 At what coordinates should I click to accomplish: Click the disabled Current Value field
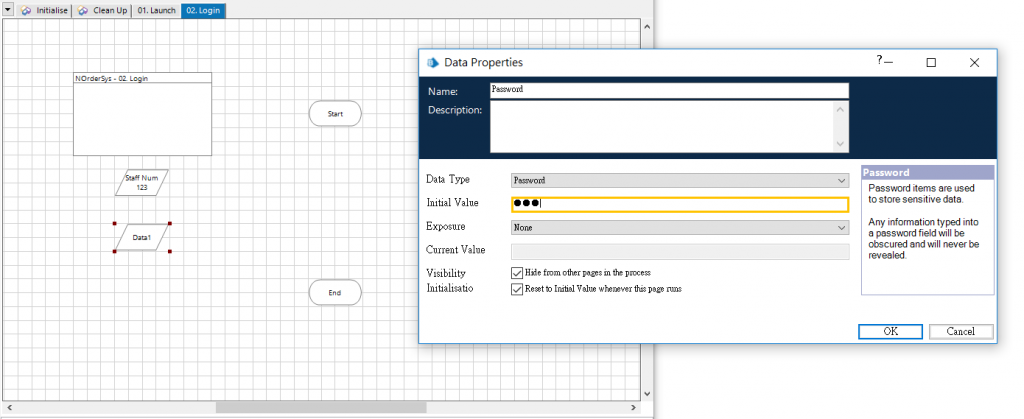click(x=680, y=252)
